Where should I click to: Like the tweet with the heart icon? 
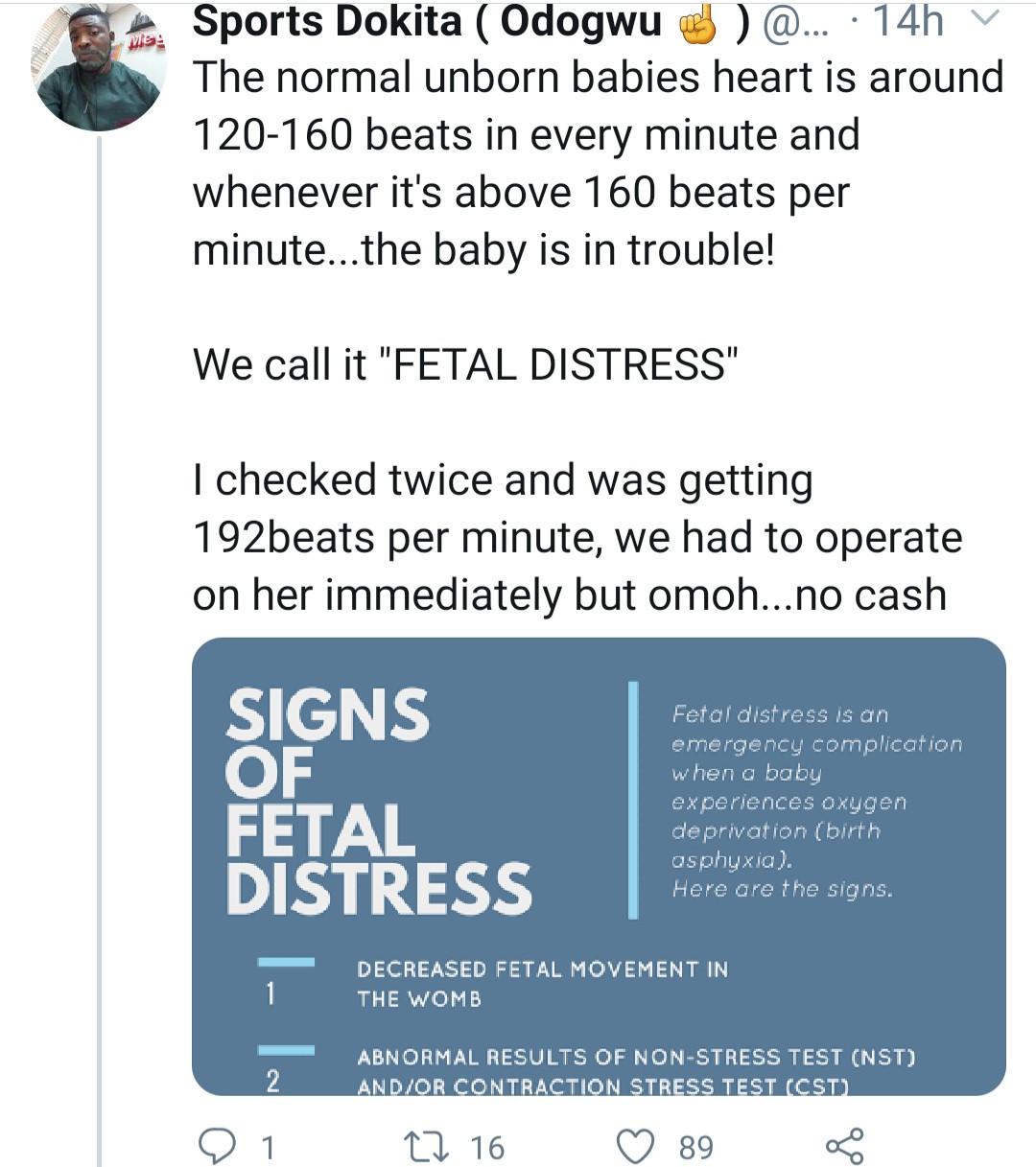click(x=634, y=1145)
